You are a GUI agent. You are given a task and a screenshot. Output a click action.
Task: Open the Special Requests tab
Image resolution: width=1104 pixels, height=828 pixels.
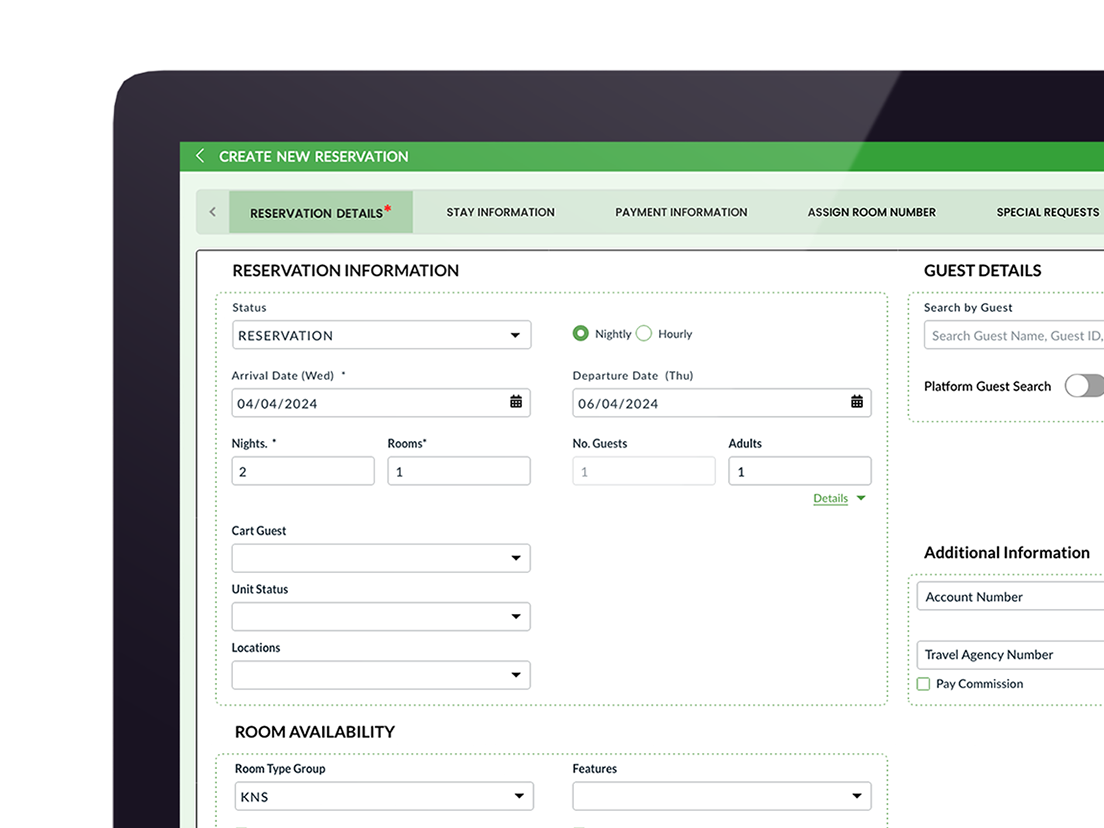[1048, 212]
